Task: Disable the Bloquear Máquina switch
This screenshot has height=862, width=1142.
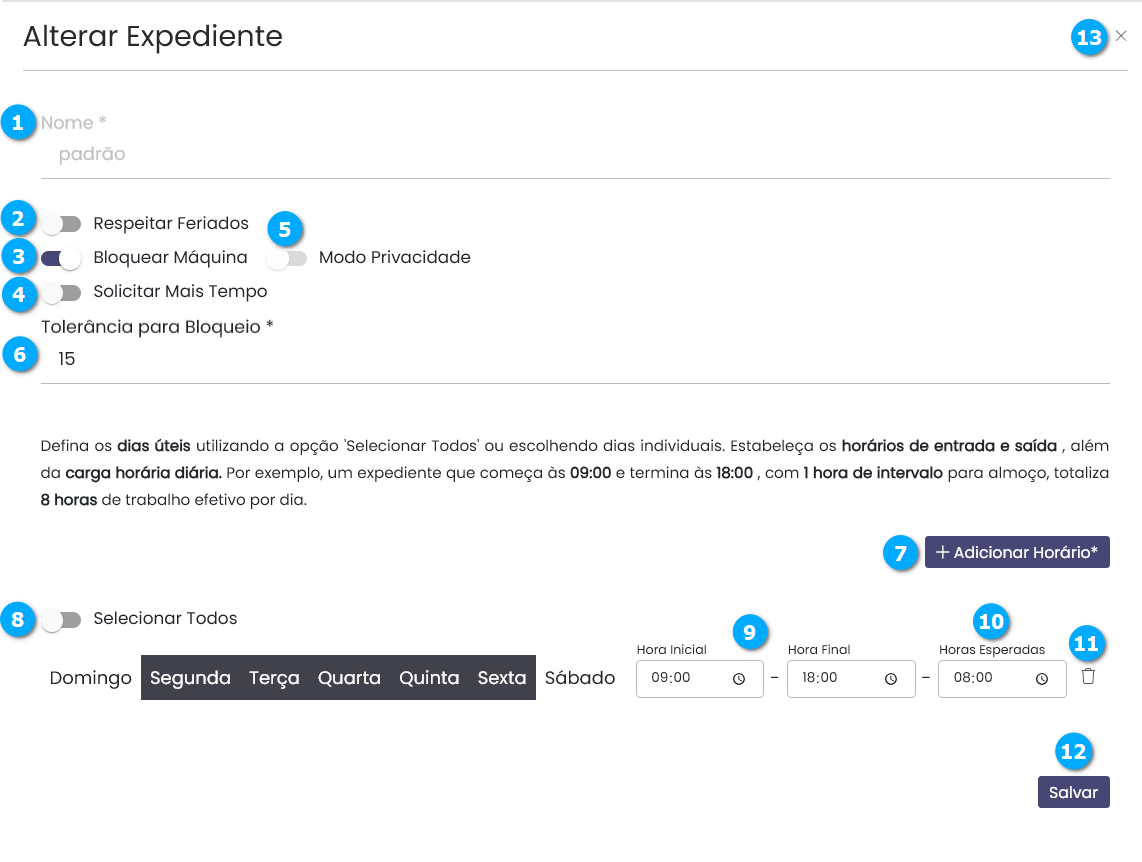Action: 61,258
